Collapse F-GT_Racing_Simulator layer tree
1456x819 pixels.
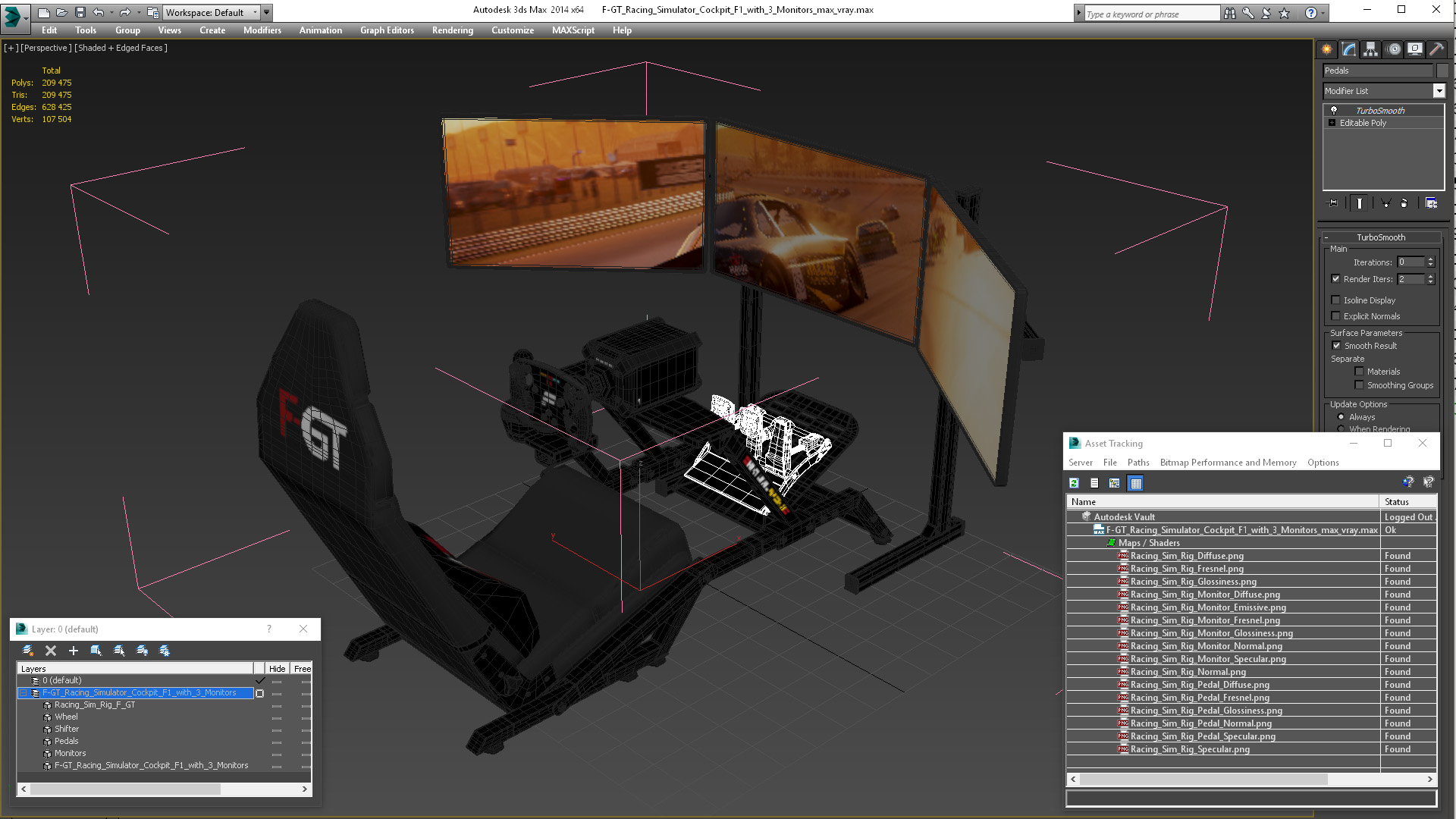pyautogui.click(x=24, y=693)
